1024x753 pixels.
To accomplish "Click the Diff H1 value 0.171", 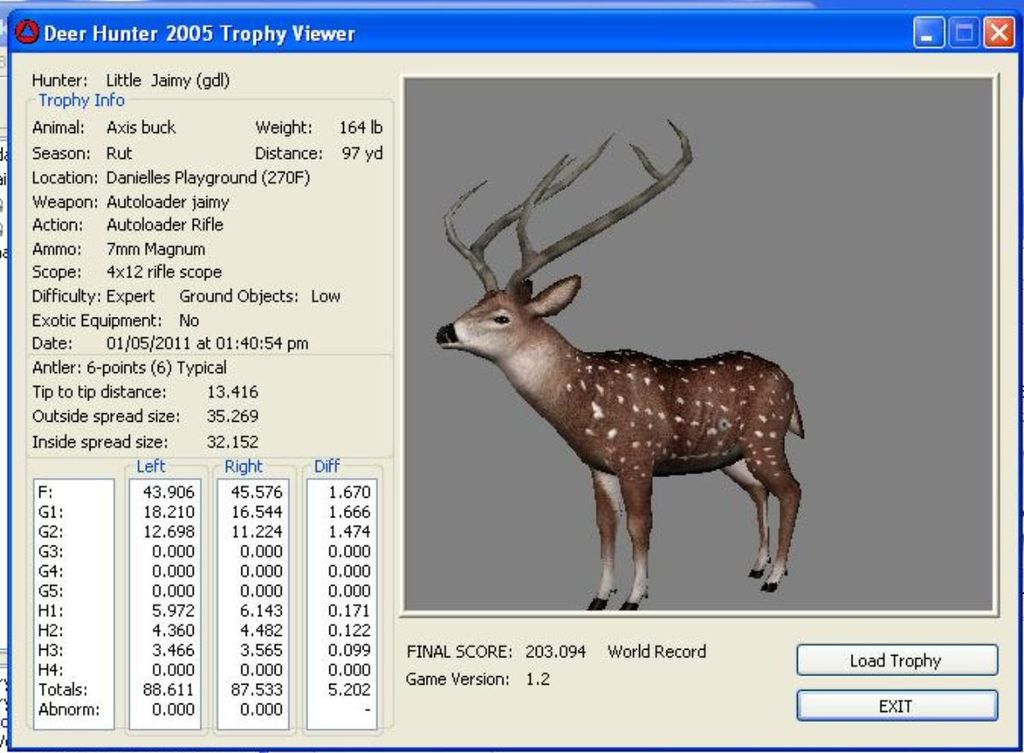I will point(349,611).
